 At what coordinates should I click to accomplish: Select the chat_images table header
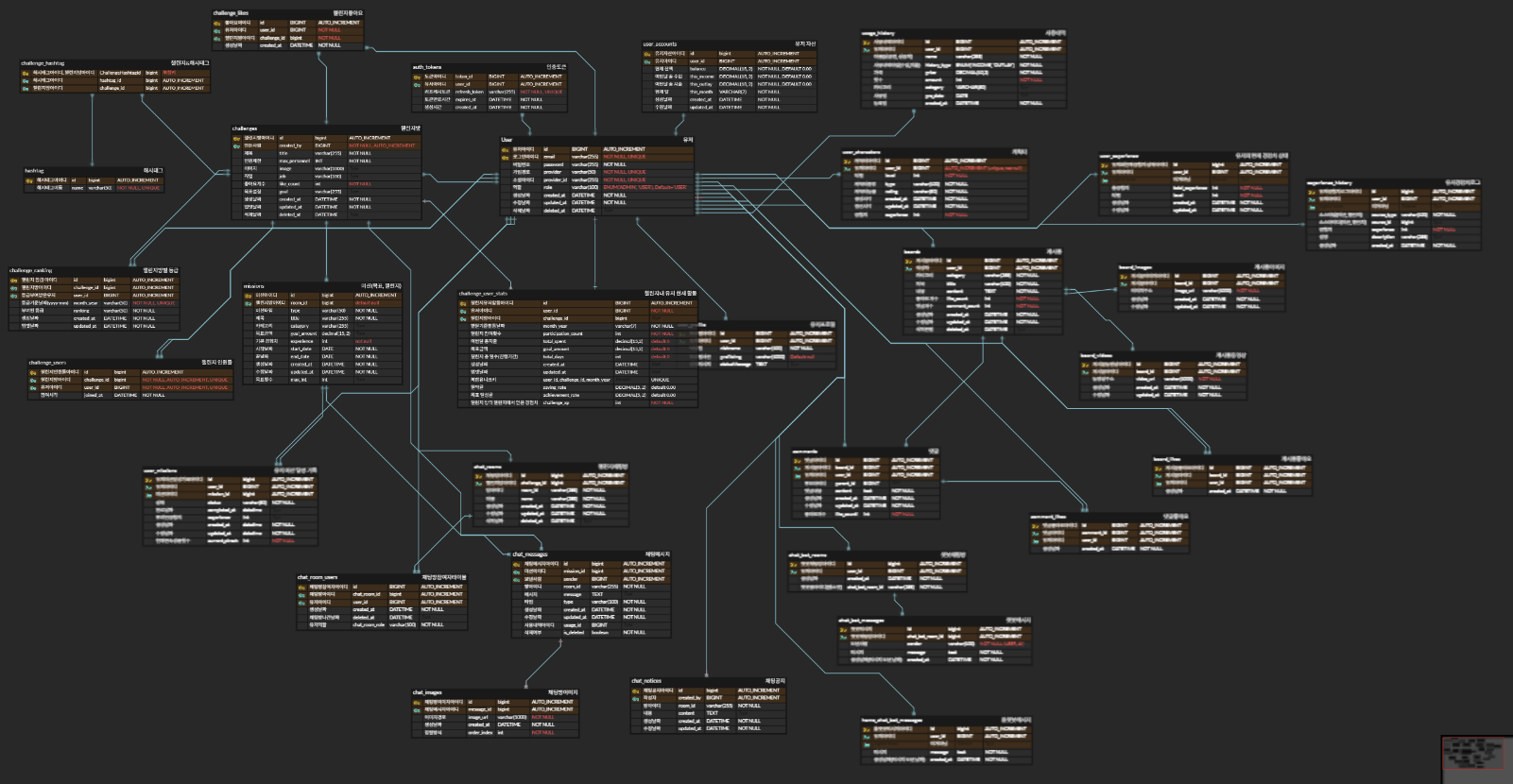point(495,692)
